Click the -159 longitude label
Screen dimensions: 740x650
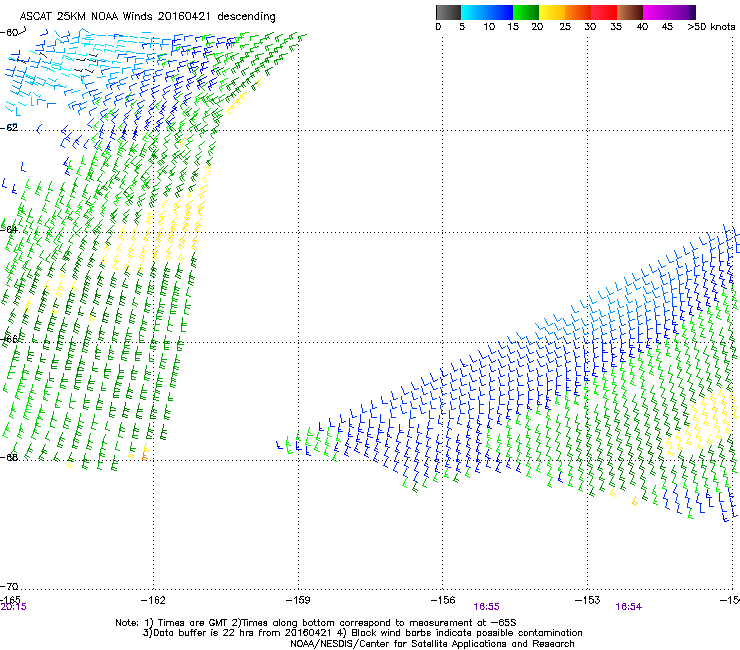click(x=298, y=600)
